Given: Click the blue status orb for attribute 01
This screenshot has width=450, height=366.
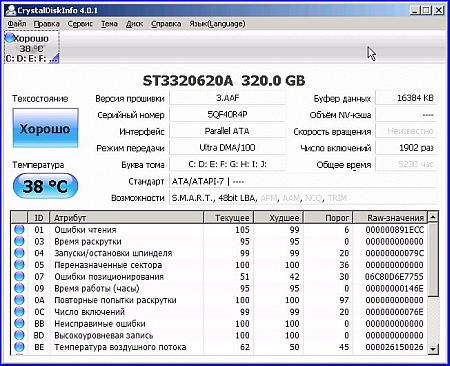Looking at the screenshot, I should (x=19, y=229).
